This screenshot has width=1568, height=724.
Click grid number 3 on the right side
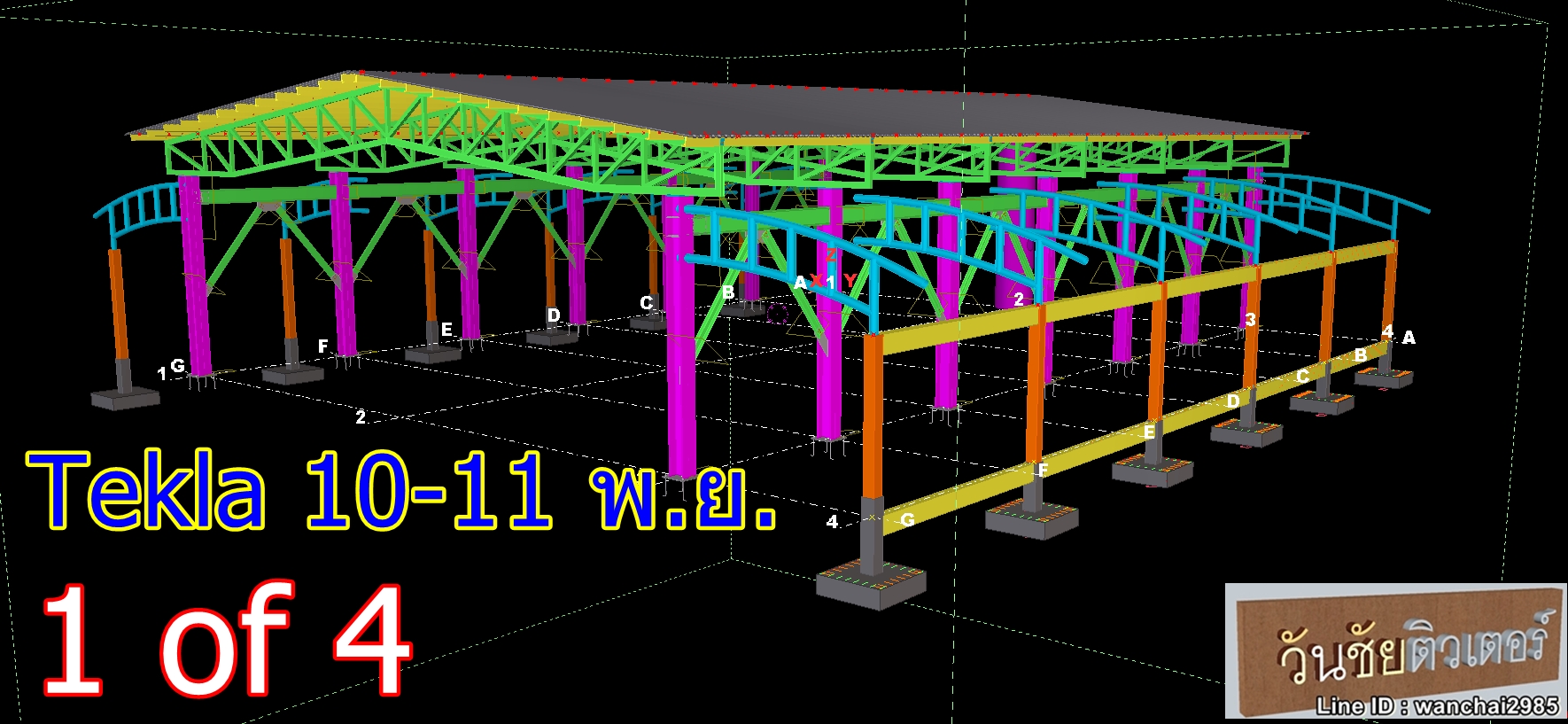point(1250,320)
